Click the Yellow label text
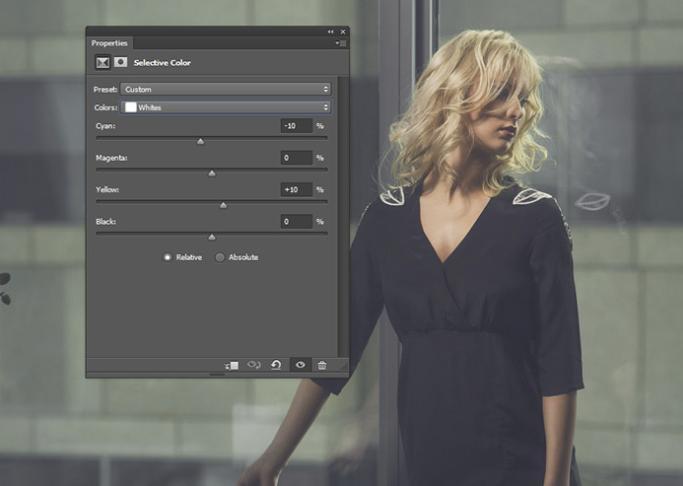This screenshot has width=683, height=486. click(107, 189)
